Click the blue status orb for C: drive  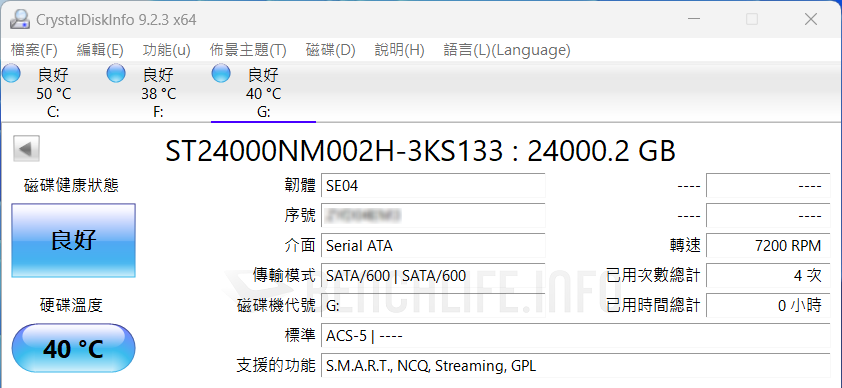(x=11, y=73)
